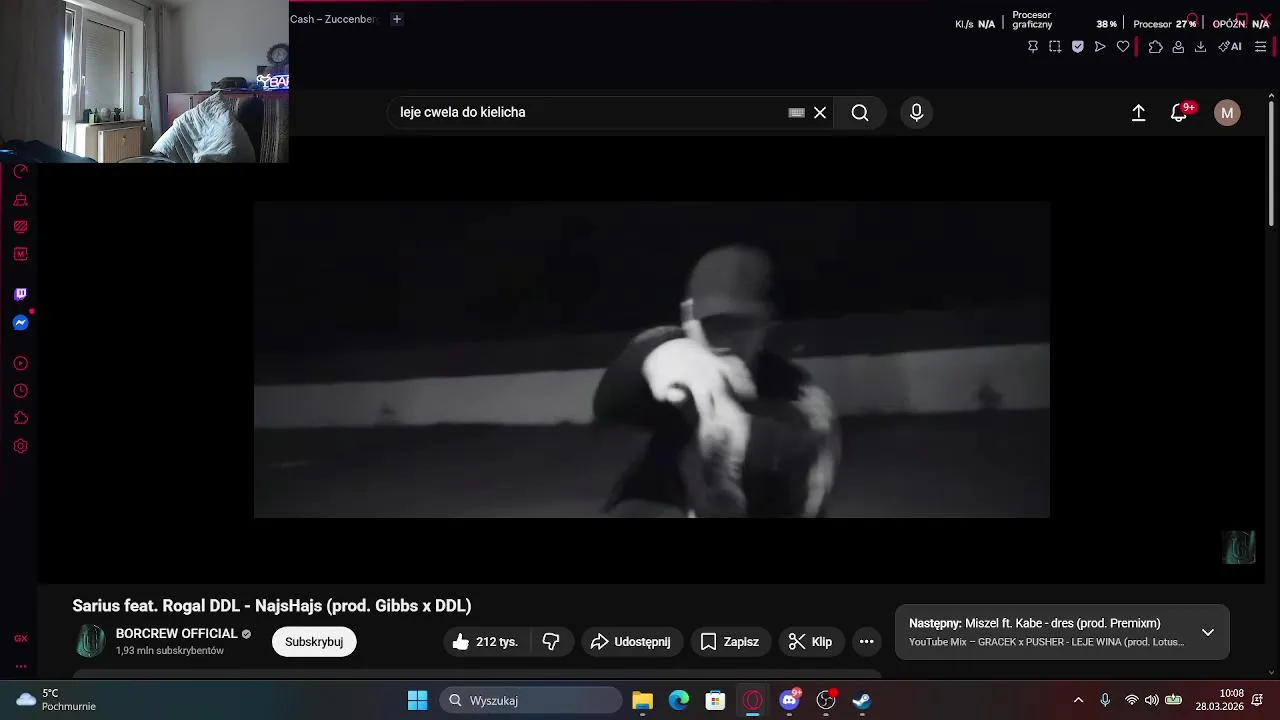Open the Windows Start menu
The image size is (1280, 720).
(x=418, y=700)
